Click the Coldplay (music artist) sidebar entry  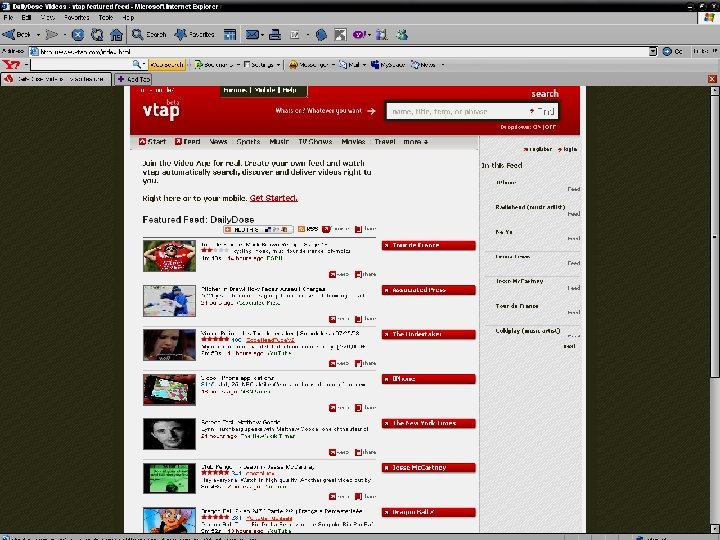pyautogui.click(x=528, y=331)
